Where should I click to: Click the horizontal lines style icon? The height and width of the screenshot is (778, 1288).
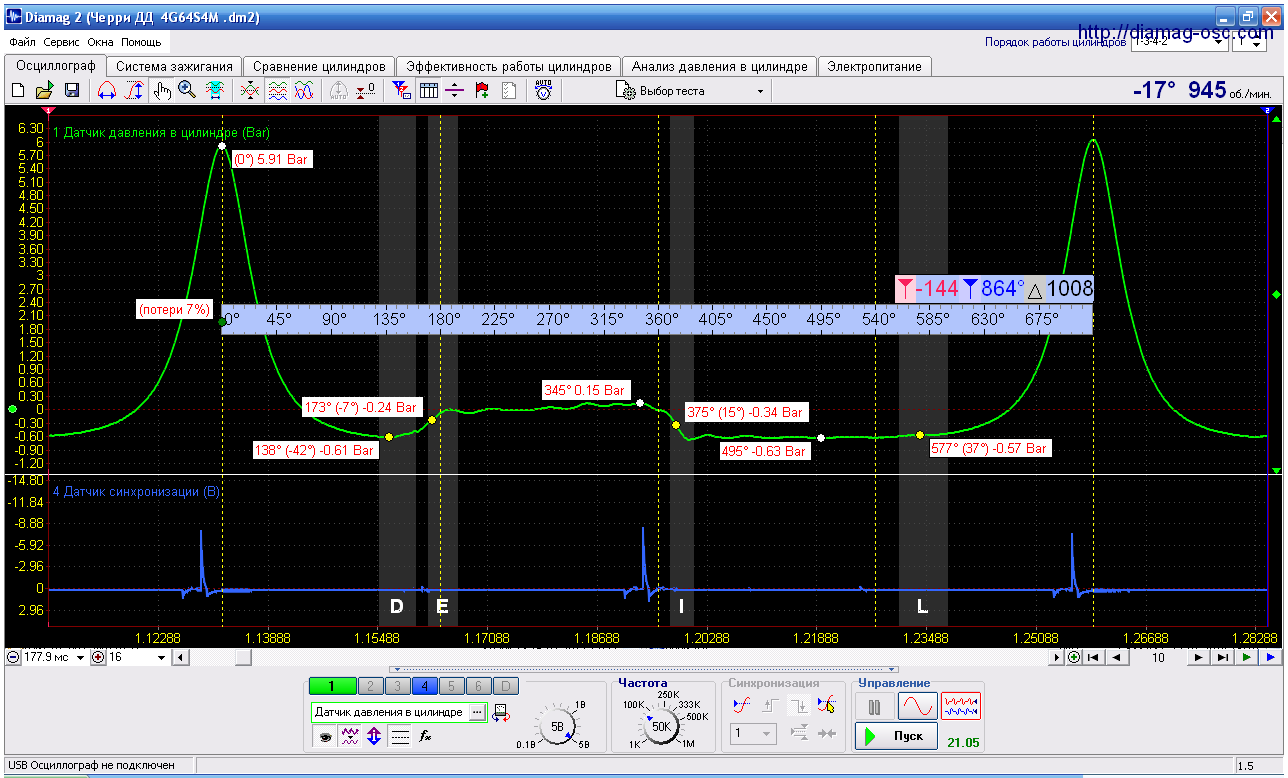[x=399, y=737]
